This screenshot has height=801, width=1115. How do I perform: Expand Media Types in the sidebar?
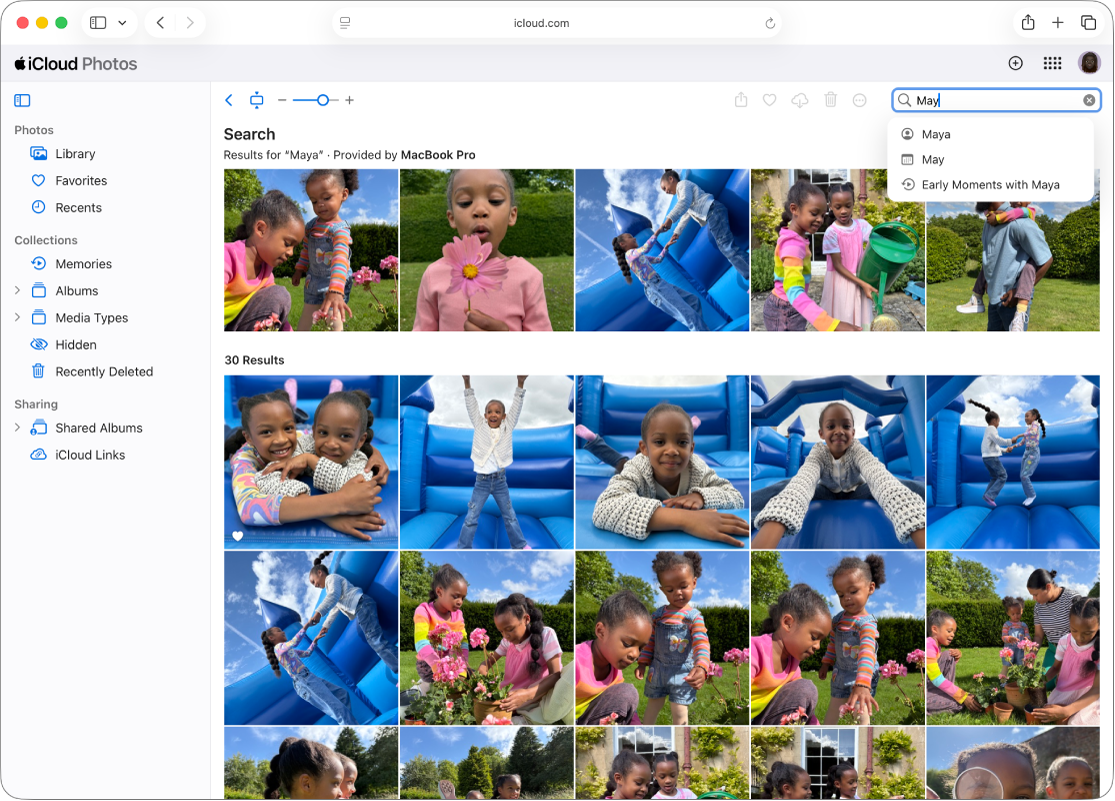(x=18, y=317)
